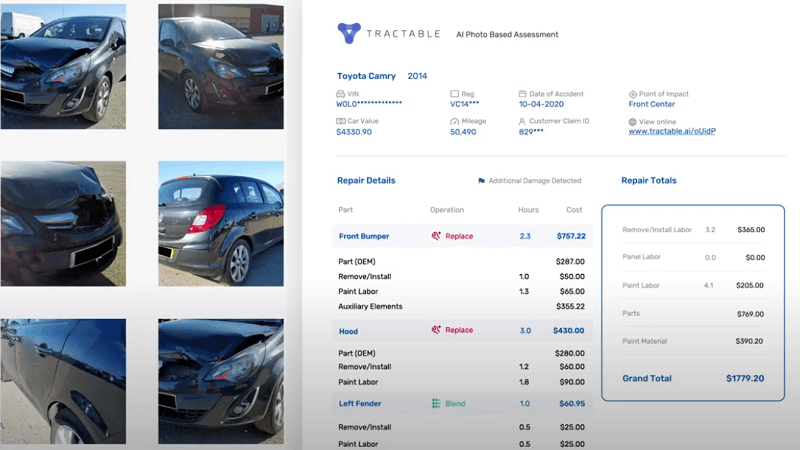Open the top-right front-side car photo
The width and height of the screenshot is (800, 450).
click(221, 66)
